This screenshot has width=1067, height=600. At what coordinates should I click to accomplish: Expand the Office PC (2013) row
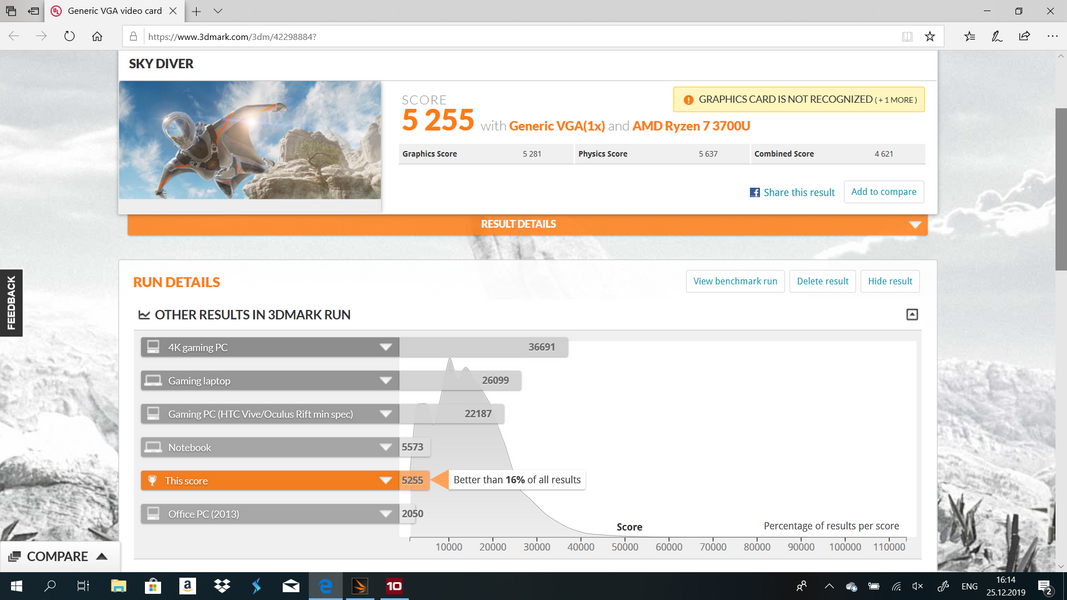385,514
